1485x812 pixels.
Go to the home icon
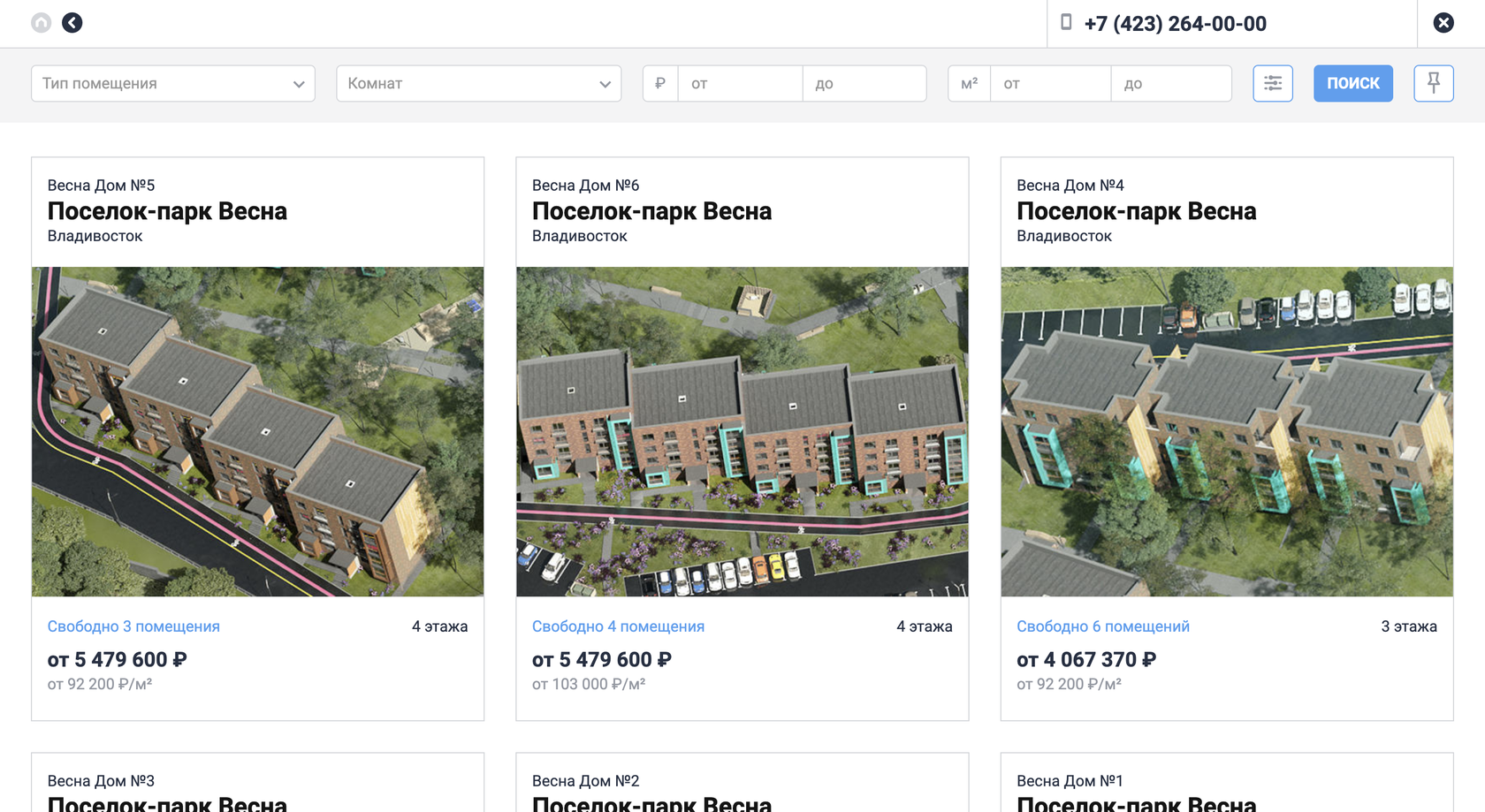(x=42, y=23)
